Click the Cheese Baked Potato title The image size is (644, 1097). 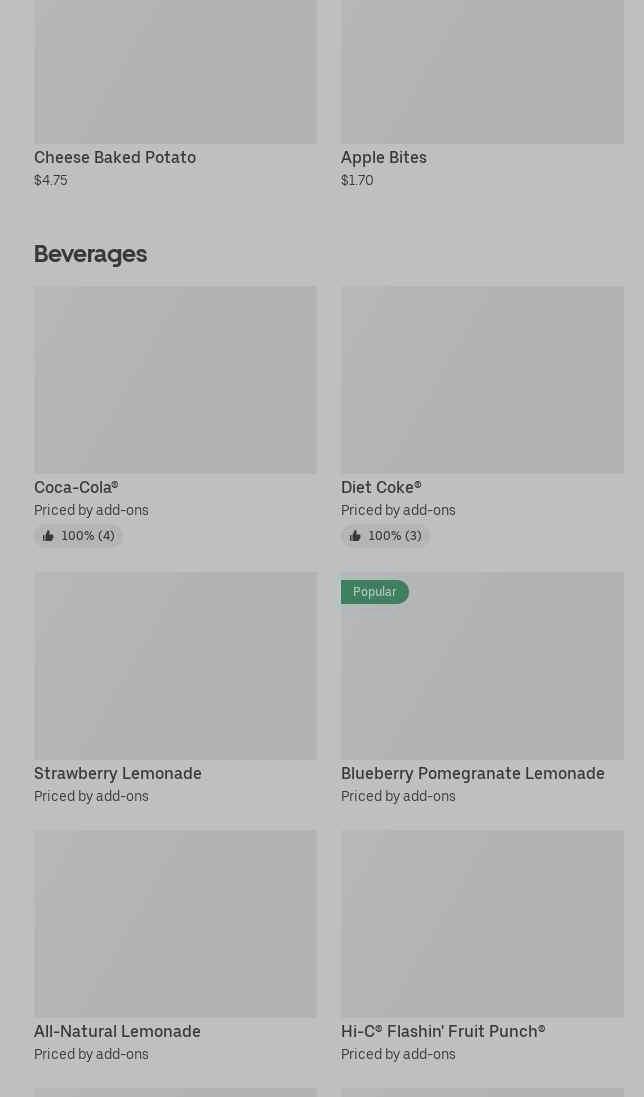115,158
